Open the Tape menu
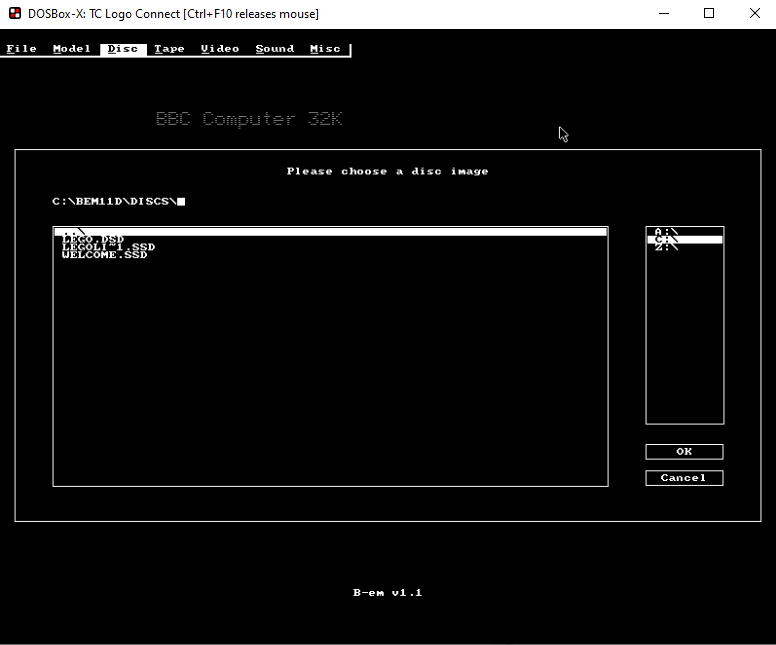The width and height of the screenshot is (776, 645). [x=169, y=49]
